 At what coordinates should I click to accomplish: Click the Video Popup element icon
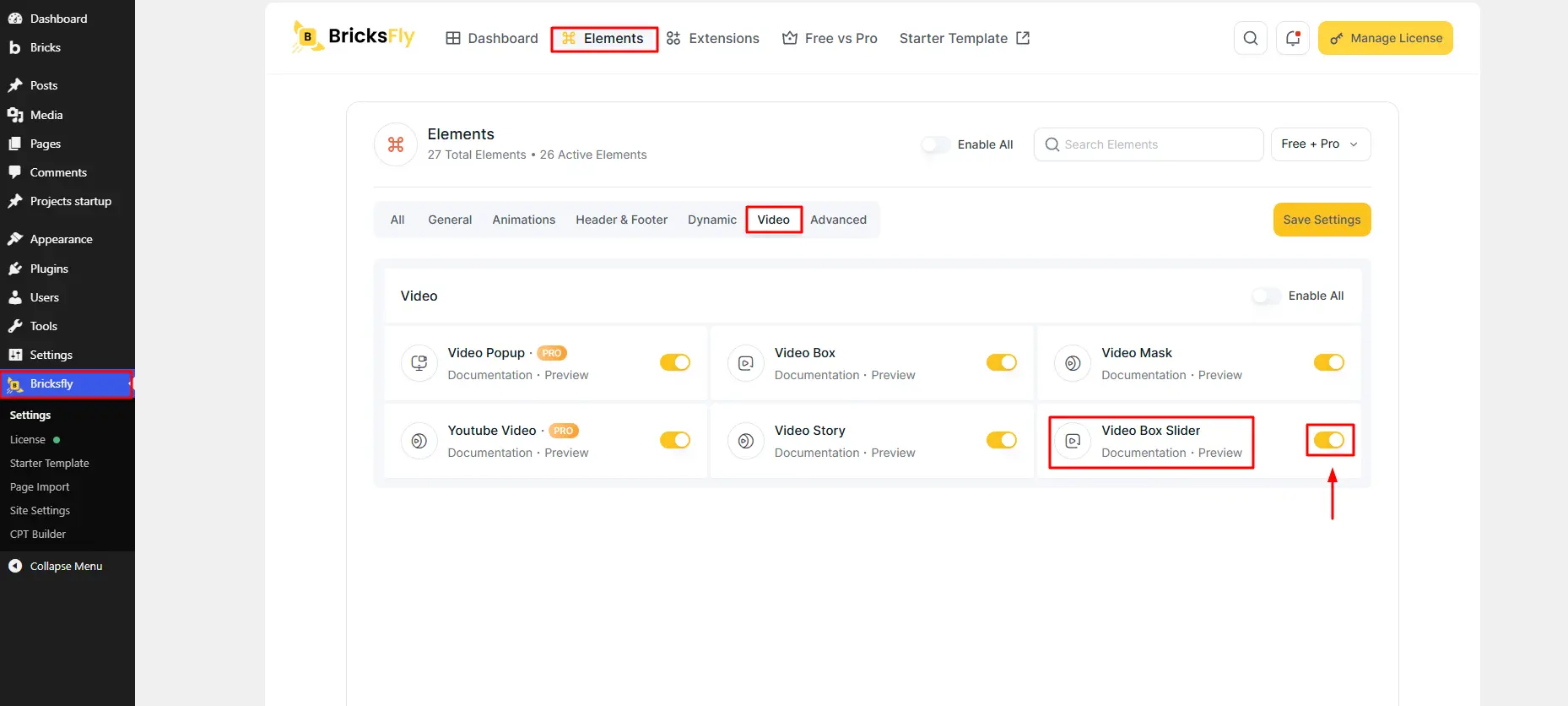tap(419, 363)
